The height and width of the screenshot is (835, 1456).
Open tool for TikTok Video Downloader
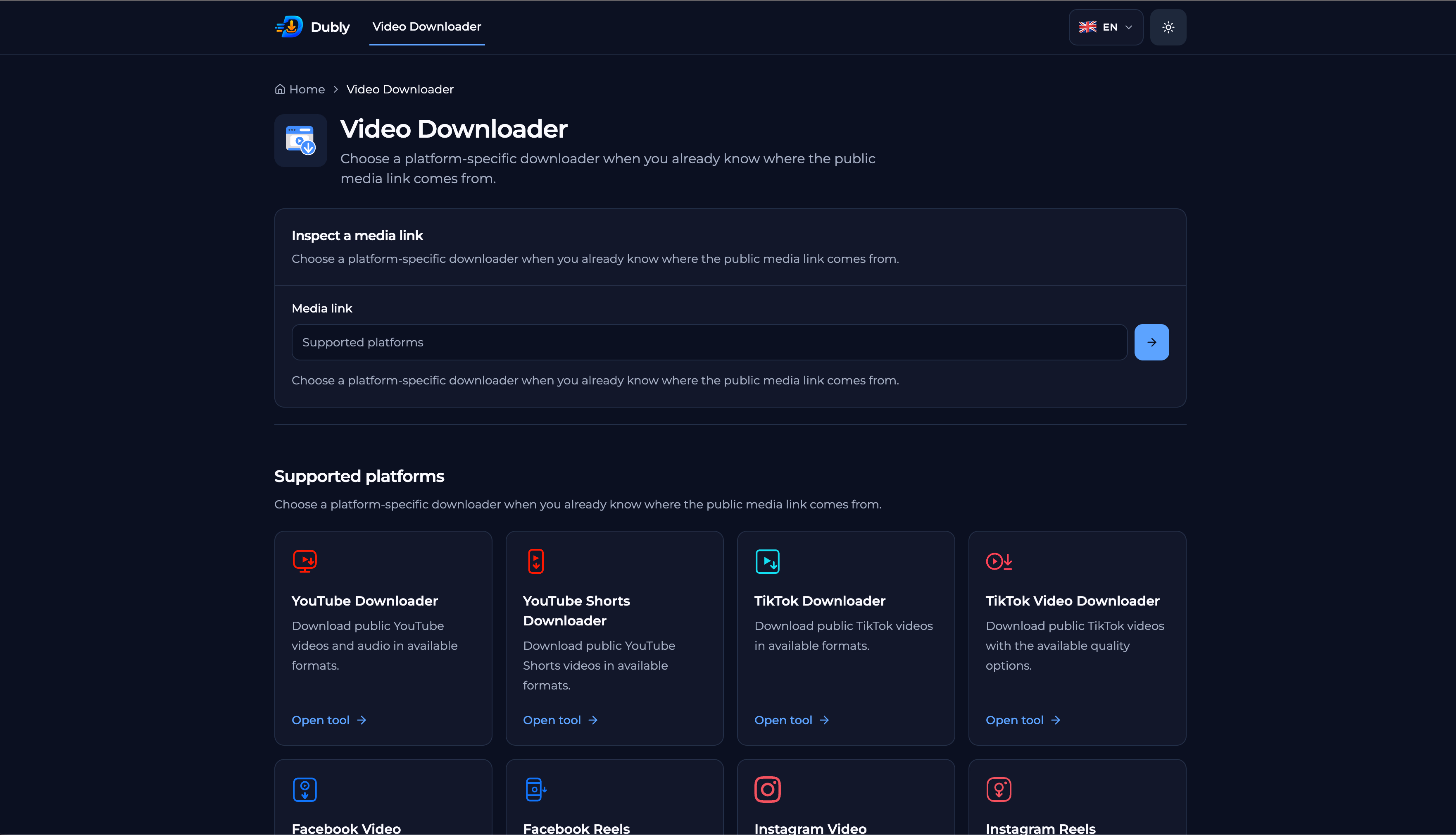coord(1023,720)
